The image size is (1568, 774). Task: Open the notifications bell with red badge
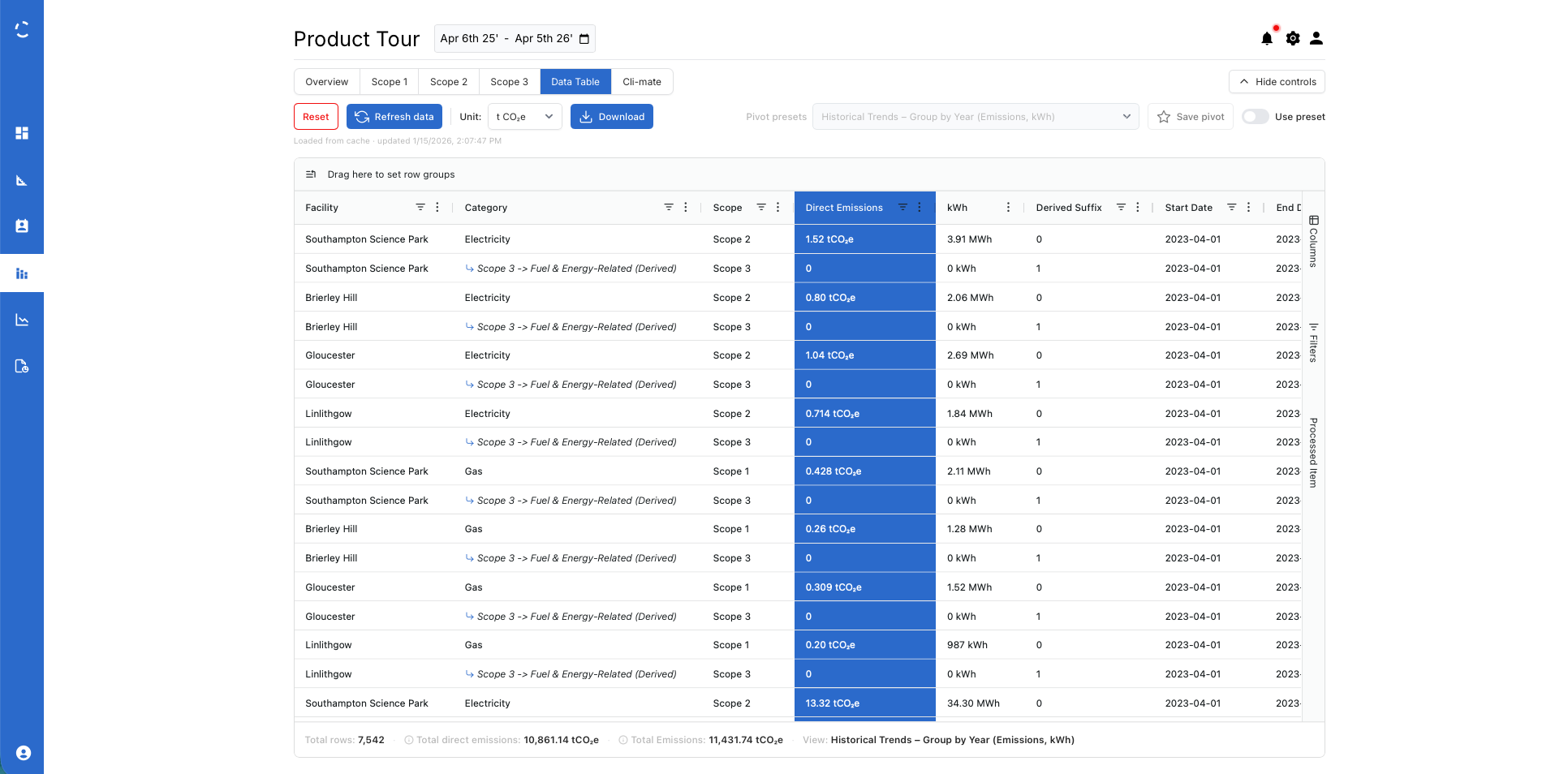coord(1268,38)
